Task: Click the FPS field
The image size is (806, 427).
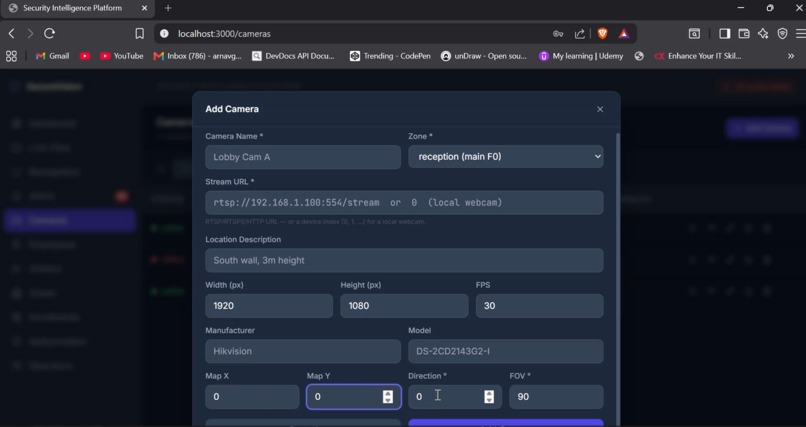Action: point(539,306)
